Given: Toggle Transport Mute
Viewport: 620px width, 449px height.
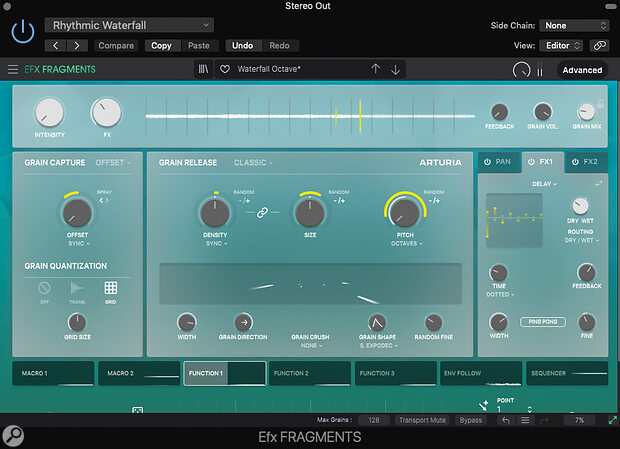Looking at the screenshot, I should [422, 420].
